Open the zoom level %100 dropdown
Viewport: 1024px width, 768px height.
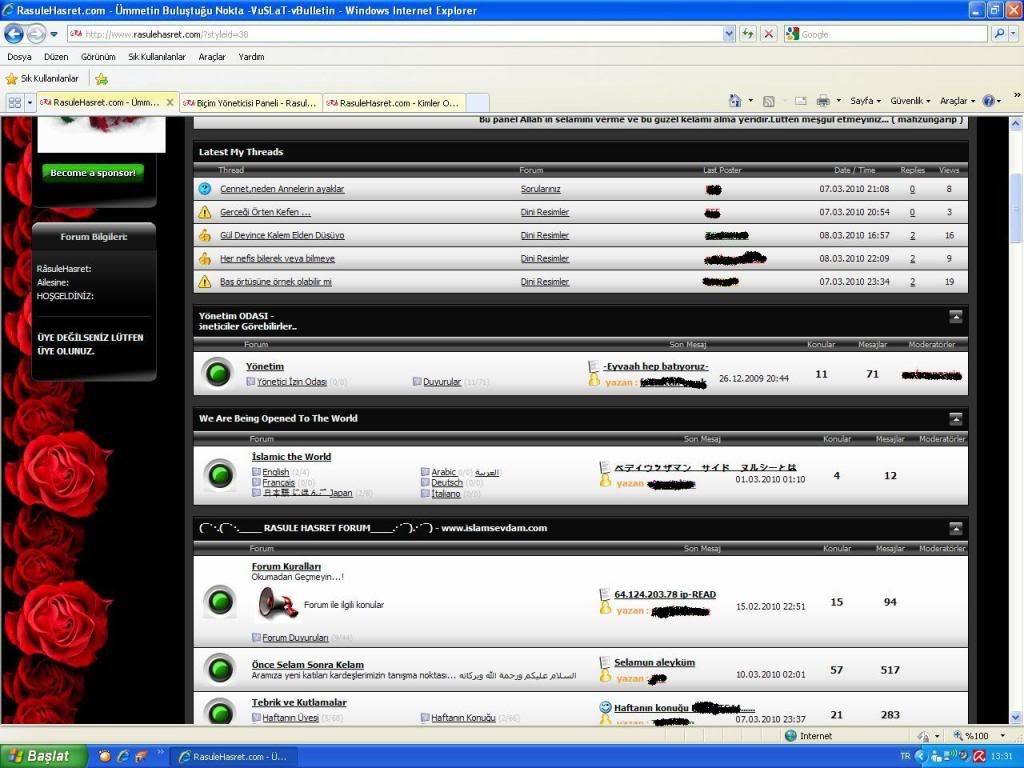[966, 736]
